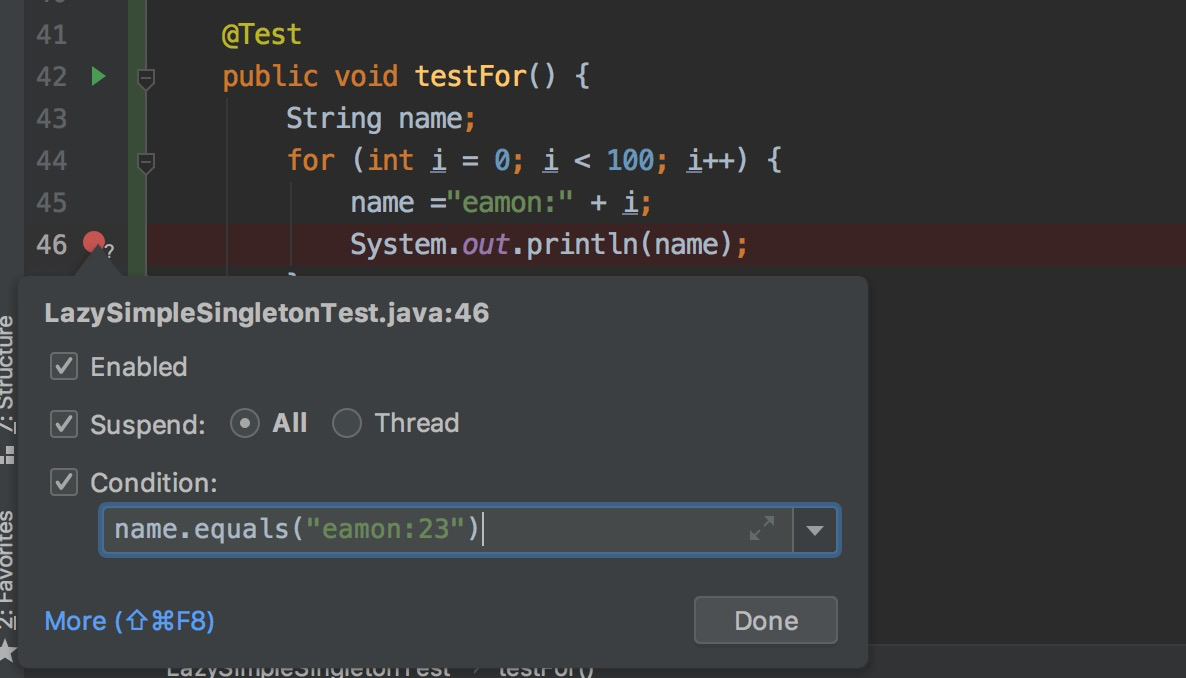Click the Structure panel icon

[8, 455]
